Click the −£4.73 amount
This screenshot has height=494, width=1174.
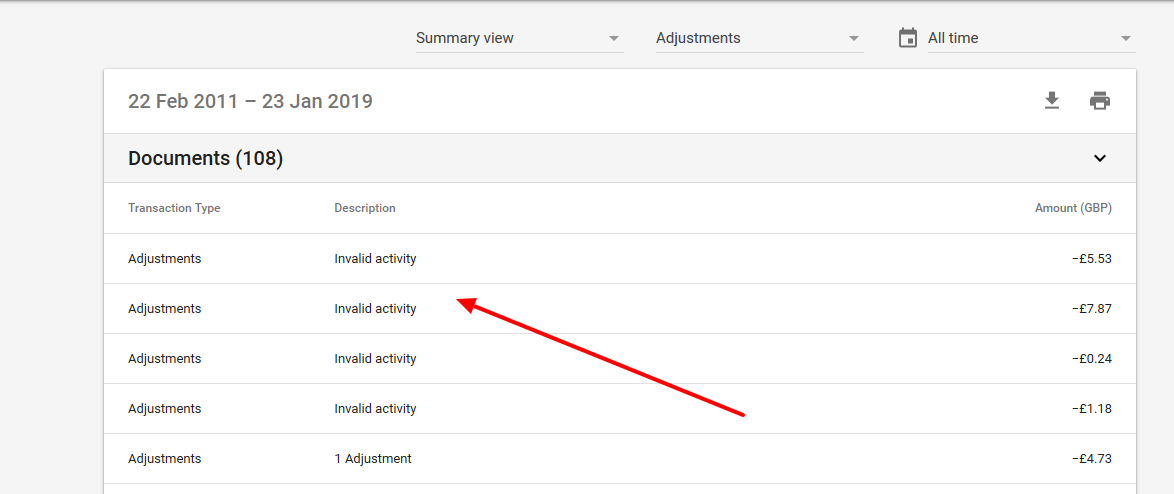pos(1091,459)
